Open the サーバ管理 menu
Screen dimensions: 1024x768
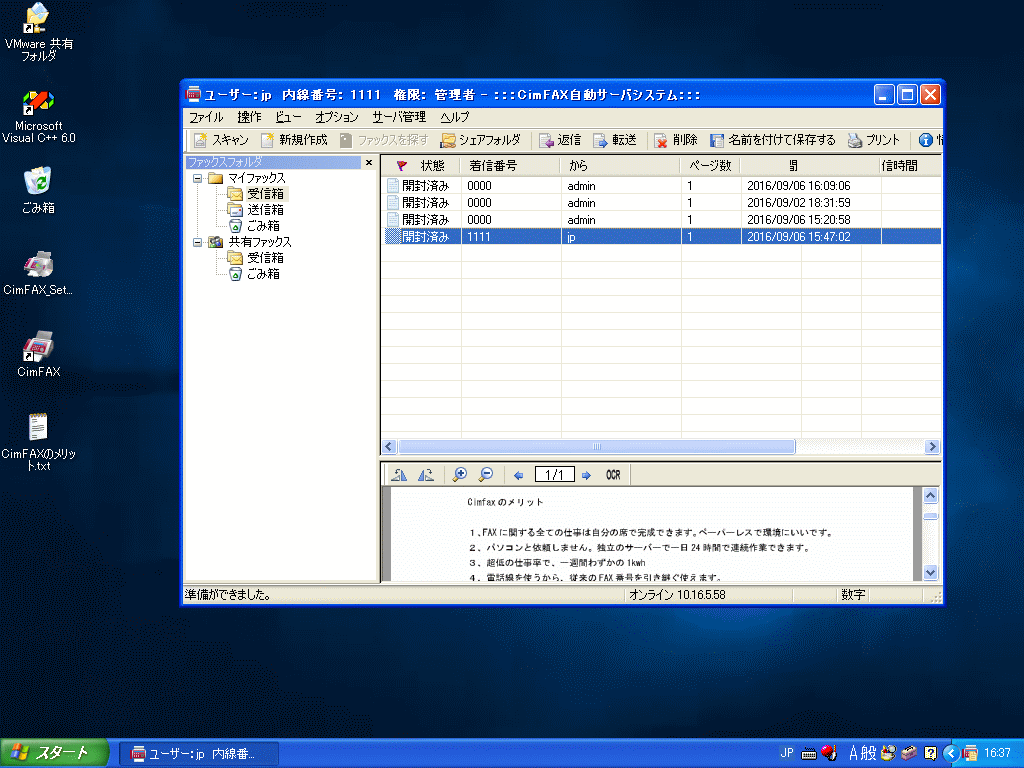pyautogui.click(x=399, y=117)
